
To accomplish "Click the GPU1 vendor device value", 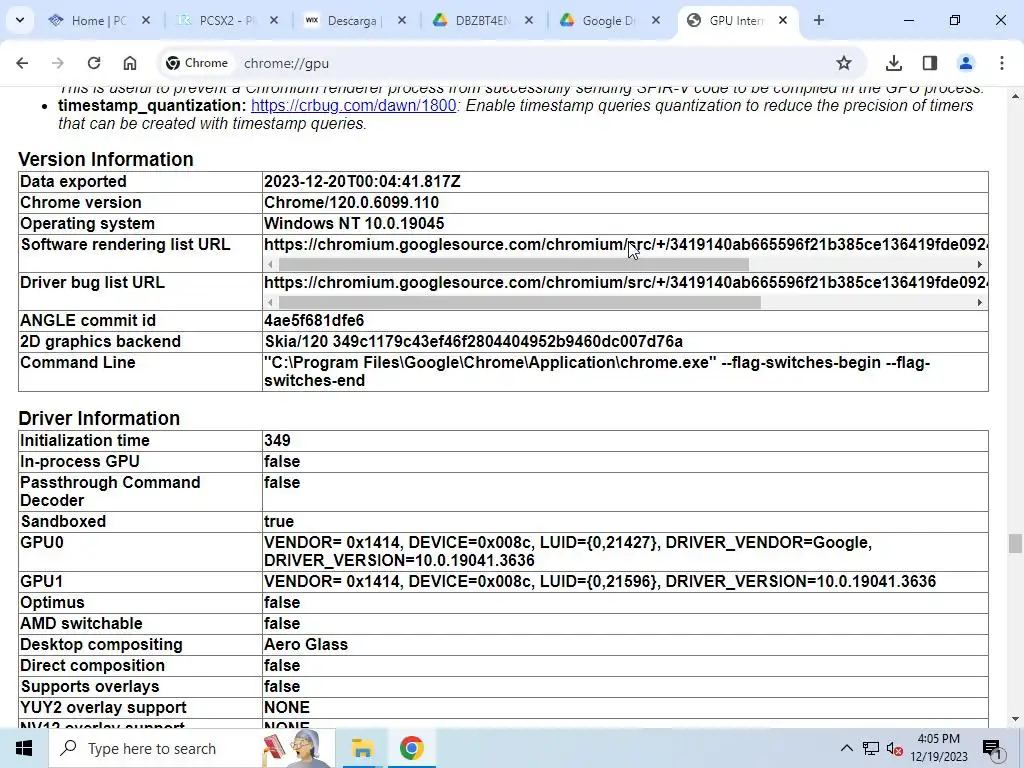I will [600, 581].
